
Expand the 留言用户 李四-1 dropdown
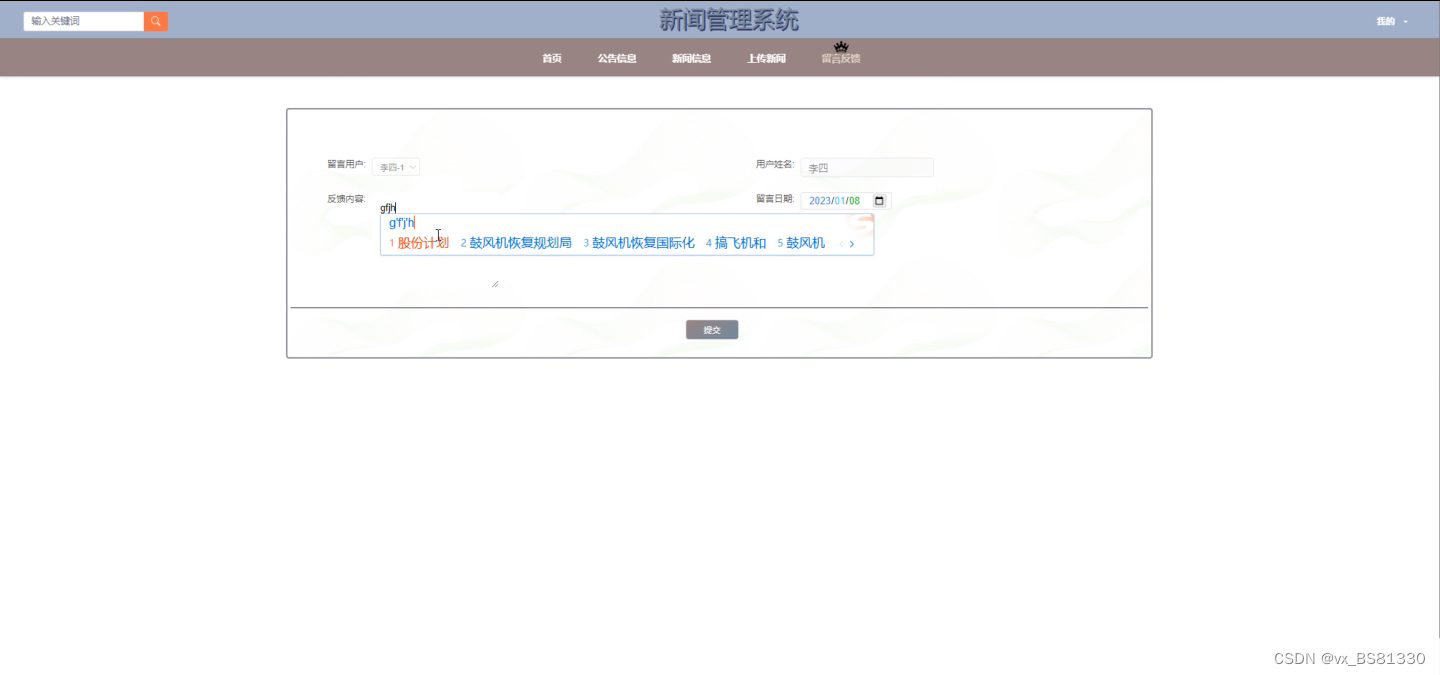point(396,167)
